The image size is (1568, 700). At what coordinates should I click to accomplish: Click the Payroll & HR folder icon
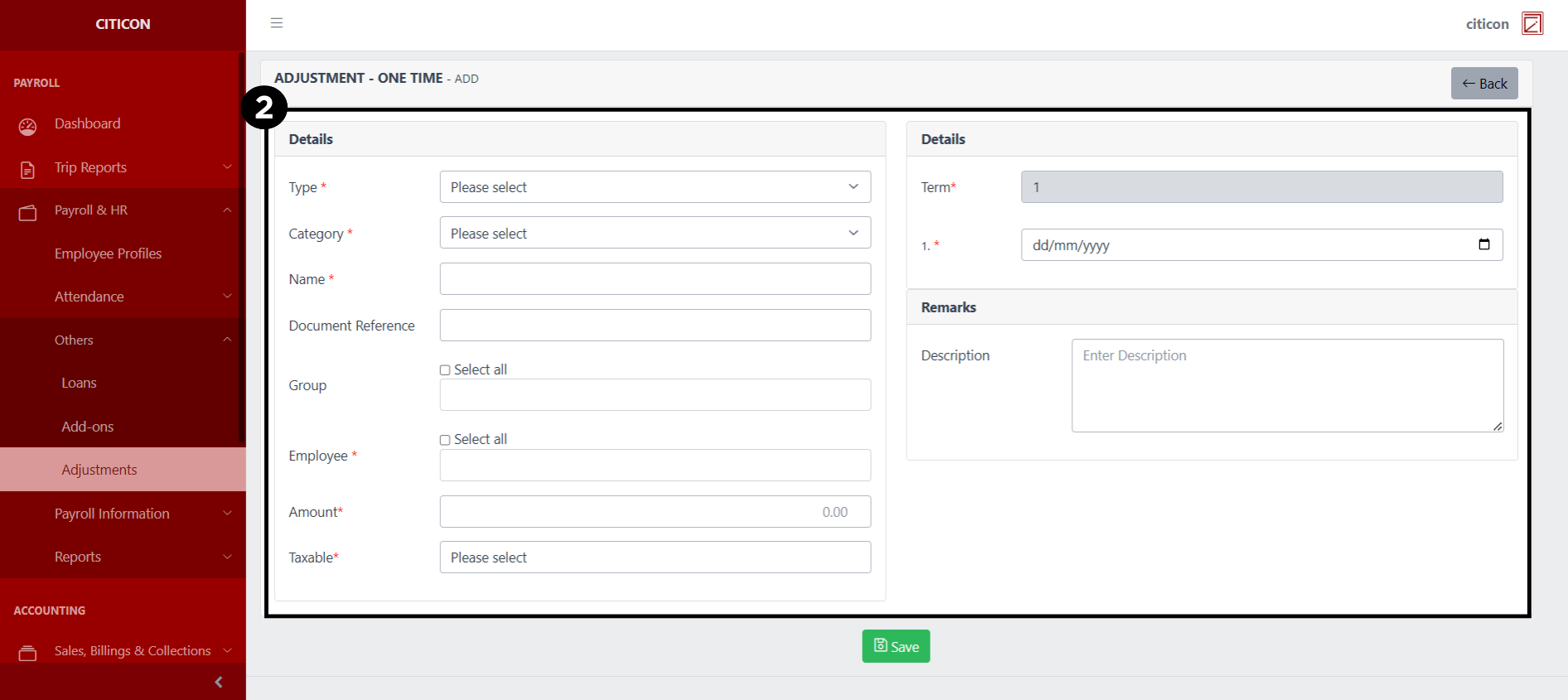27,213
